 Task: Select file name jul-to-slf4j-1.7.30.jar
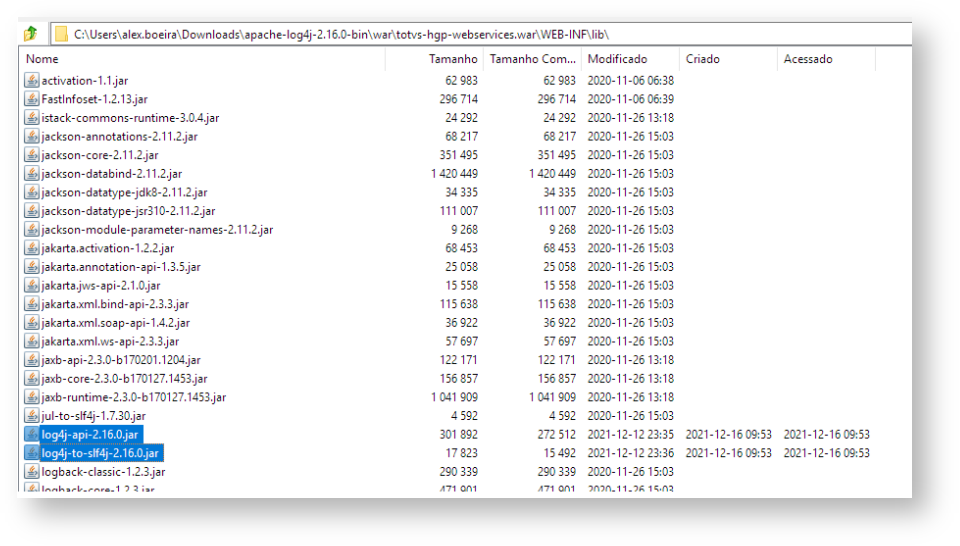click(94, 416)
